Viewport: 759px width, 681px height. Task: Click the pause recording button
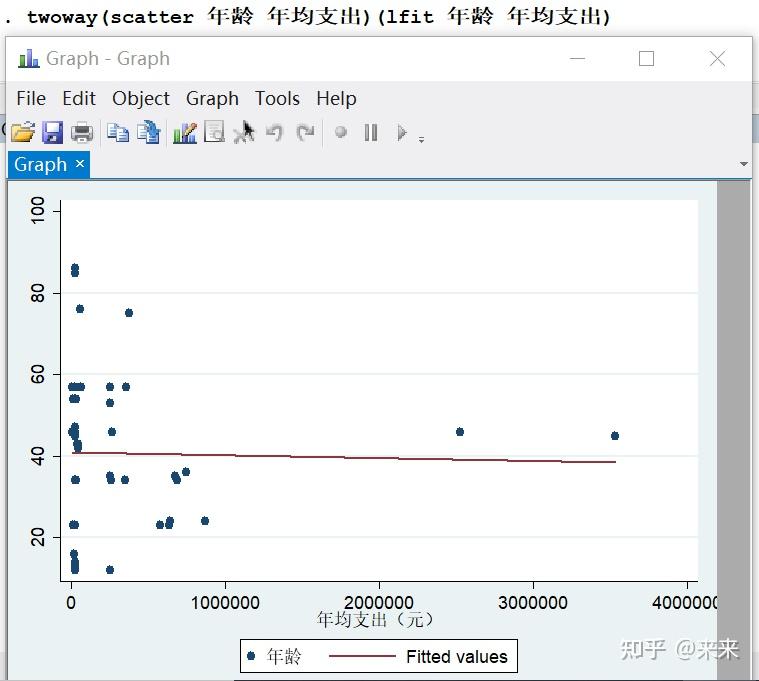(371, 132)
